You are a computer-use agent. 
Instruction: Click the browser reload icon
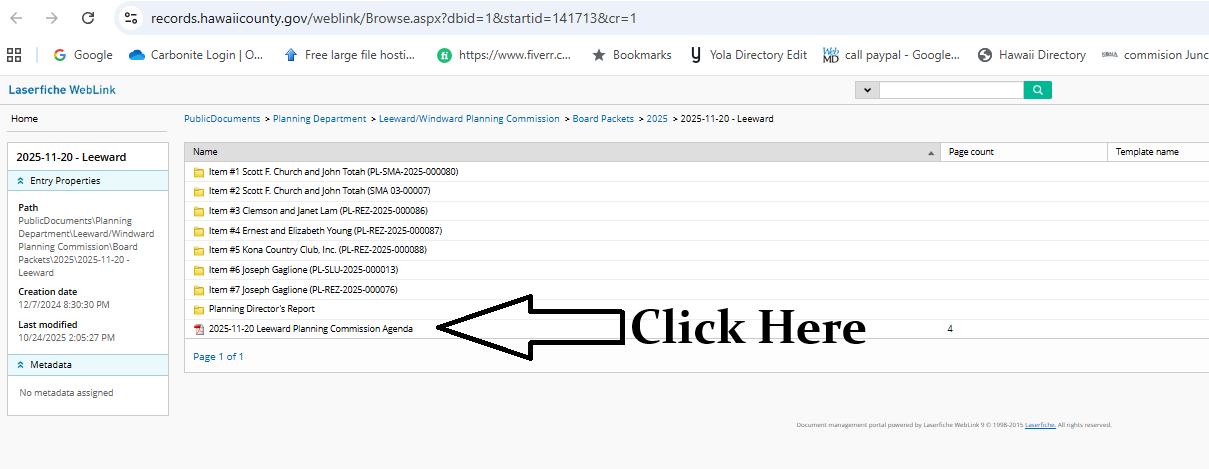point(88,18)
